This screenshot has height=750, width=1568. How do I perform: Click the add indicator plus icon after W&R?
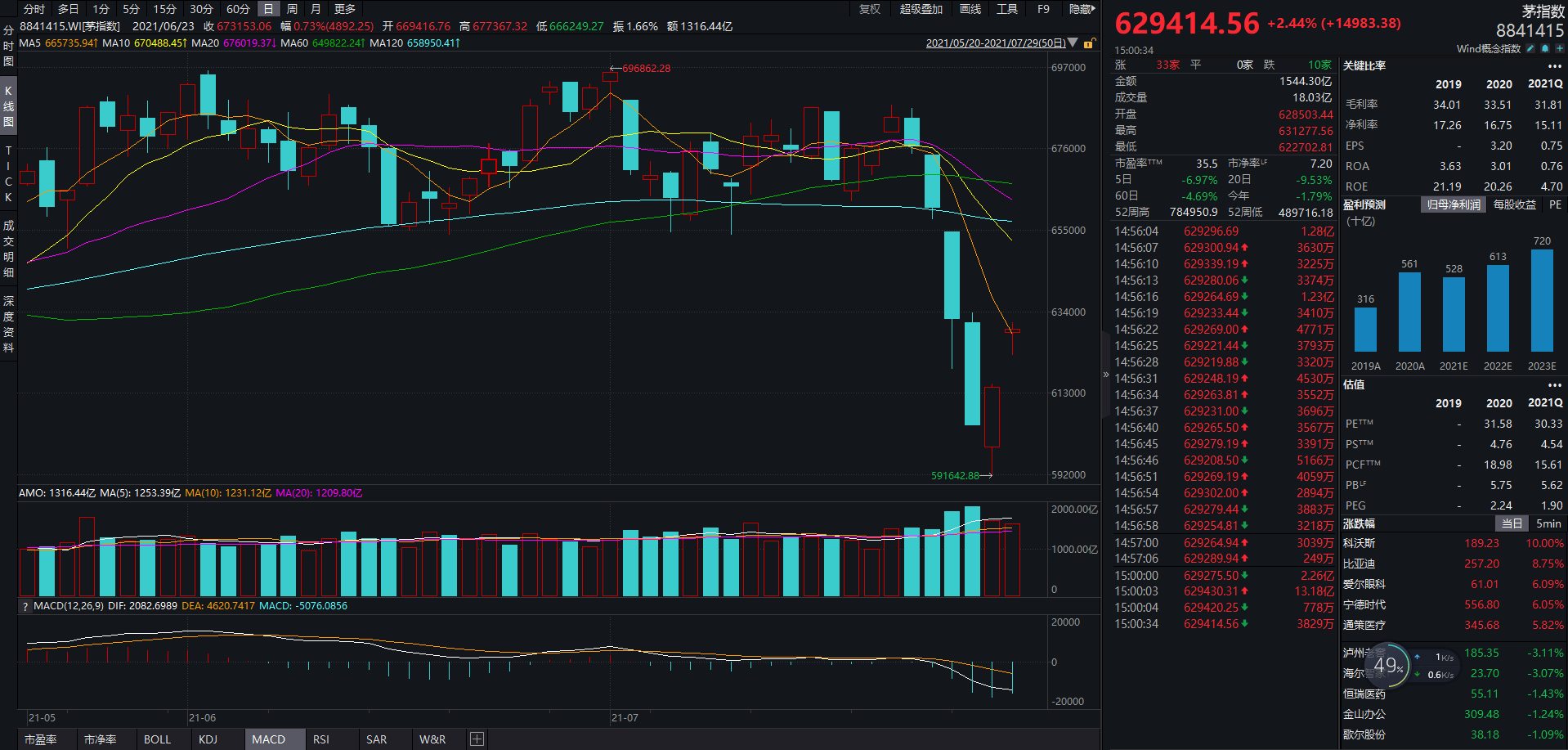click(x=477, y=739)
